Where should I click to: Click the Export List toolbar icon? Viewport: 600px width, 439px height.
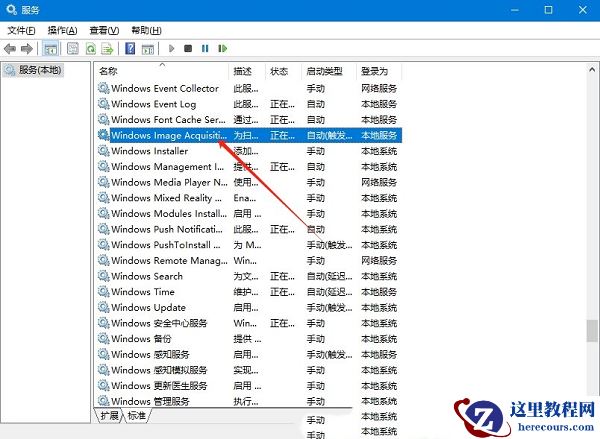[108, 49]
